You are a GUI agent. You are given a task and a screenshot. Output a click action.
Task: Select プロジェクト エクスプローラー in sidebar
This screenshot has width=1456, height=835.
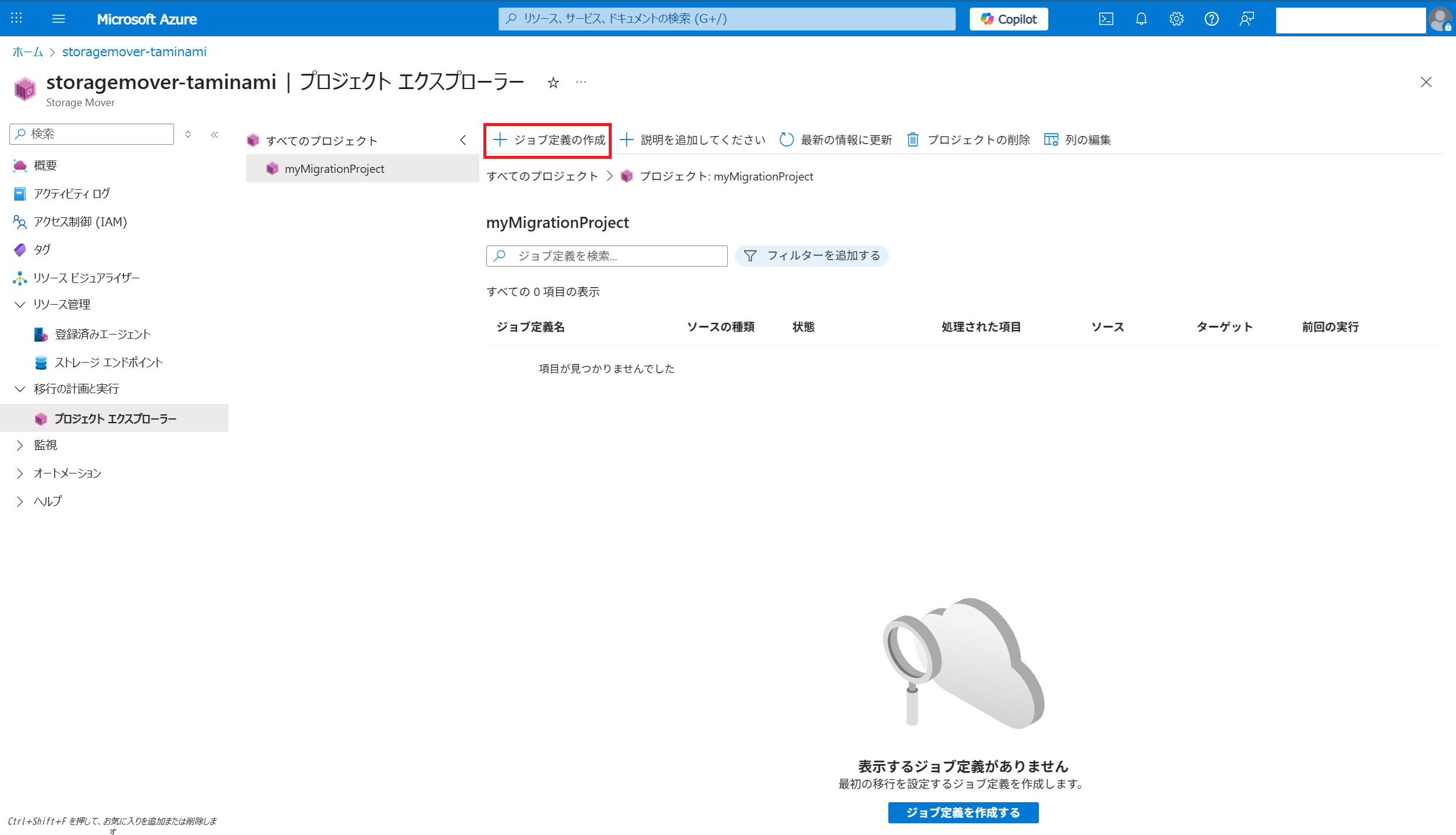tap(114, 418)
